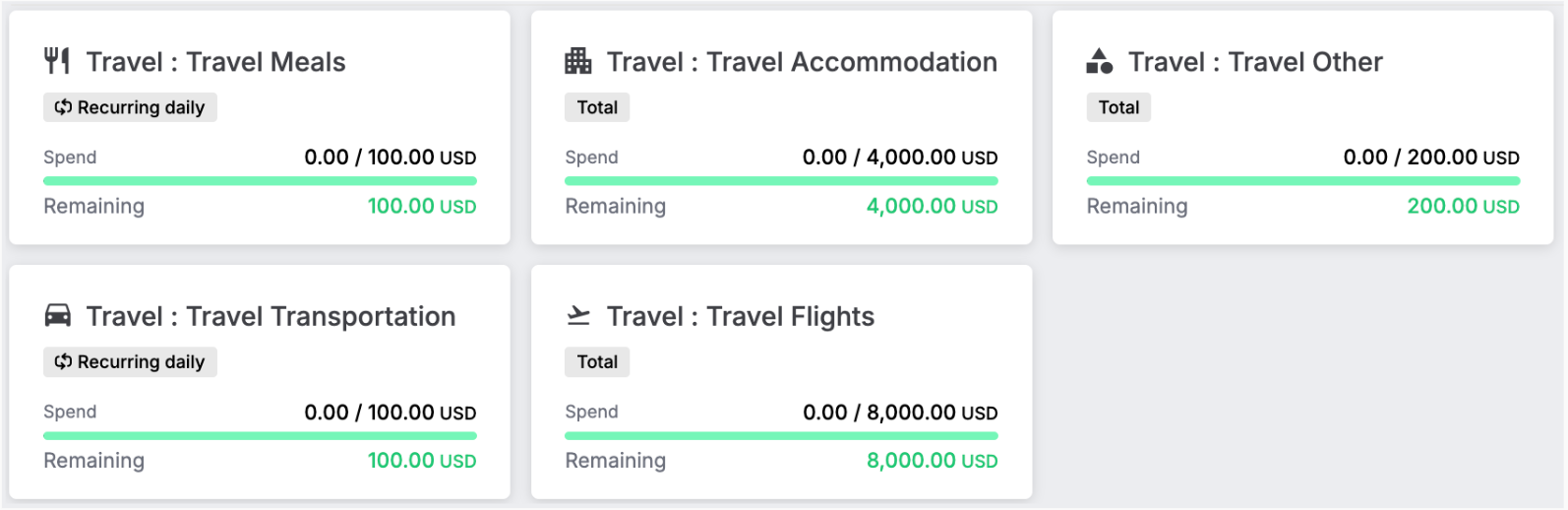Click the shapes icon for Travel Other
1568x510 pixels.
(1100, 61)
